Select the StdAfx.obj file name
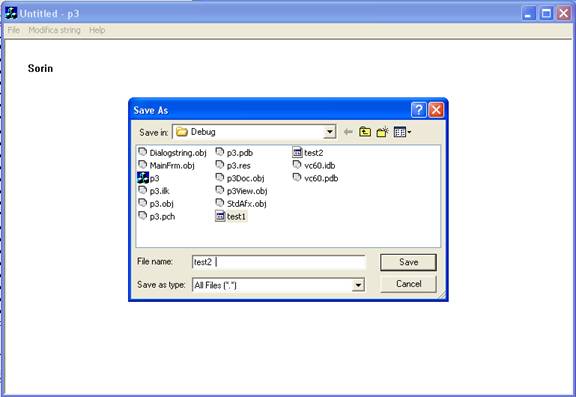This screenshot has height=397, width=576. pyautogui.click(x=246, y=204)
